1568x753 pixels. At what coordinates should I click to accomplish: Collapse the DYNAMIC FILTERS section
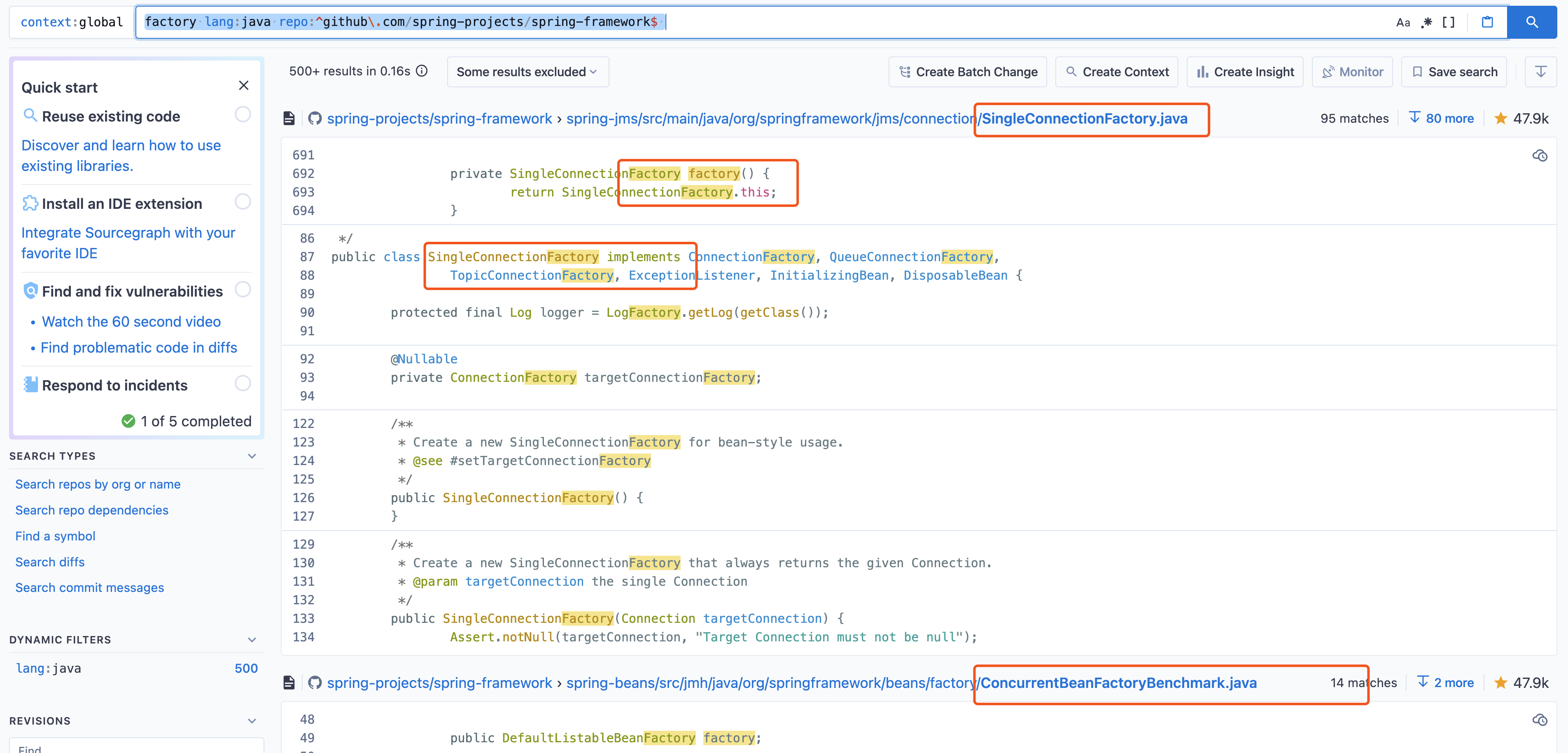[x=252, y=640]
